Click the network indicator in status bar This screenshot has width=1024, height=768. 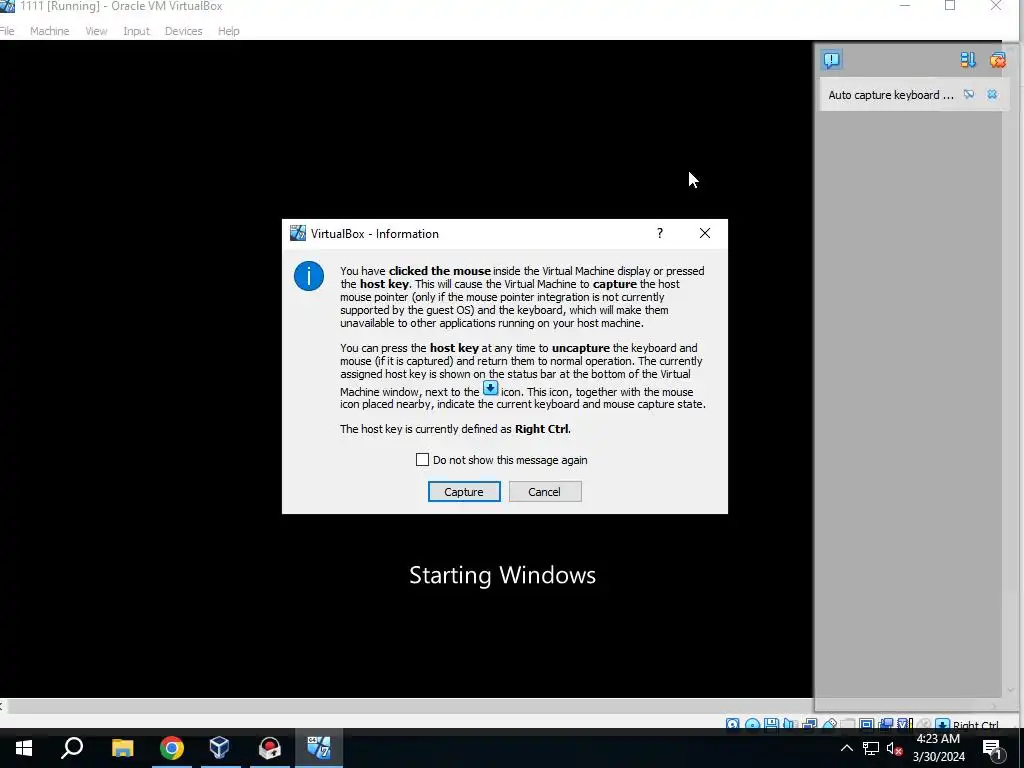tap(810, 724)
